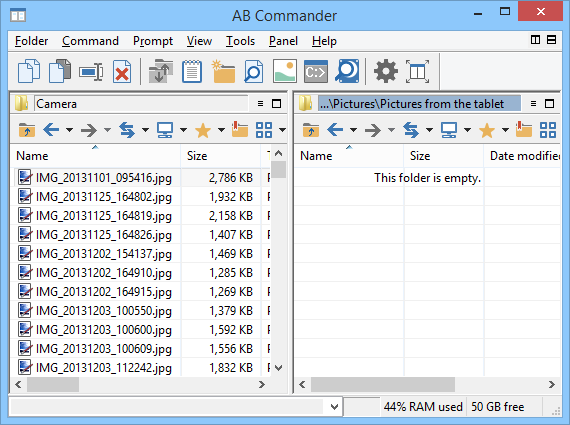Open the Command menu
The image size is (570, 425).
point(90,41)
